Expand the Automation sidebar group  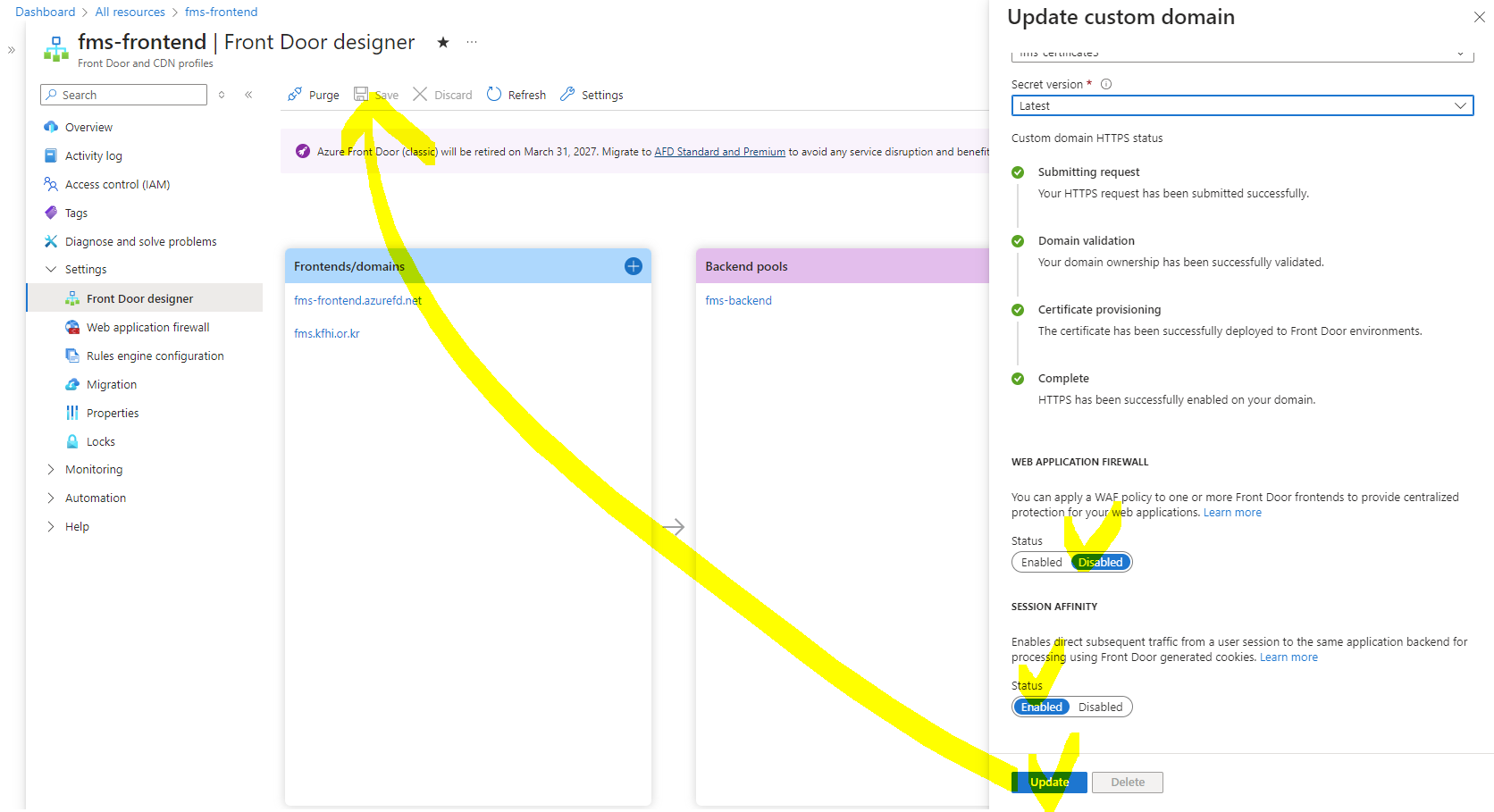coord(51,498)
